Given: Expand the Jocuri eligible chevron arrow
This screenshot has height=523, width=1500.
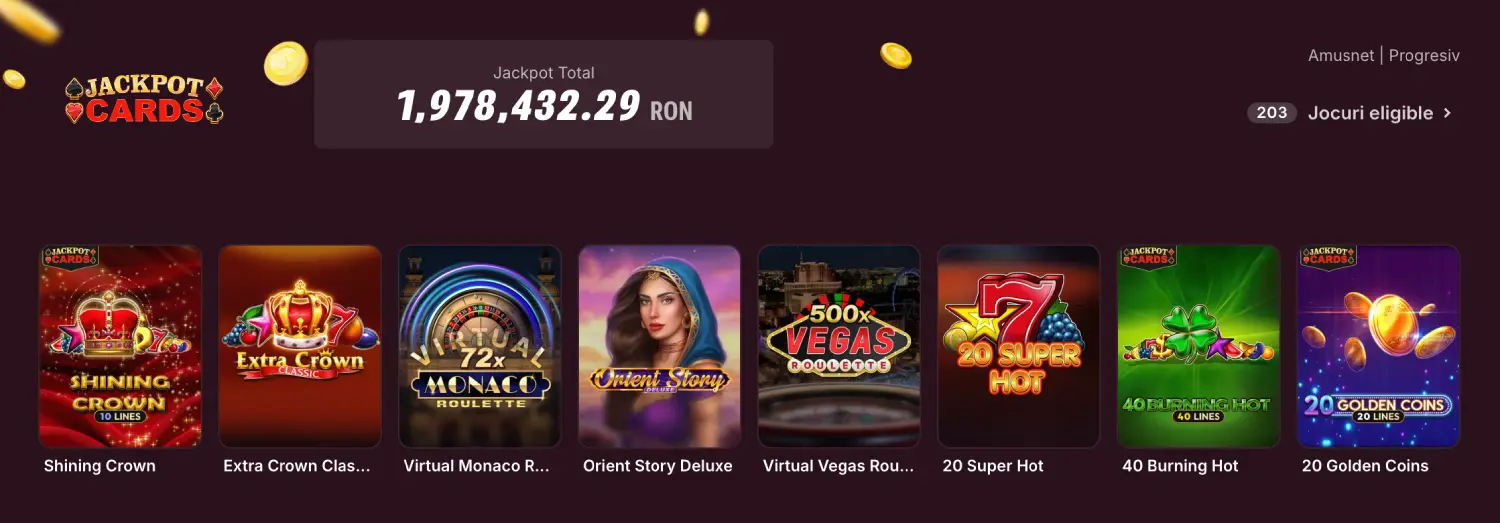Looking at the screenshot, I should (1447, 113).
